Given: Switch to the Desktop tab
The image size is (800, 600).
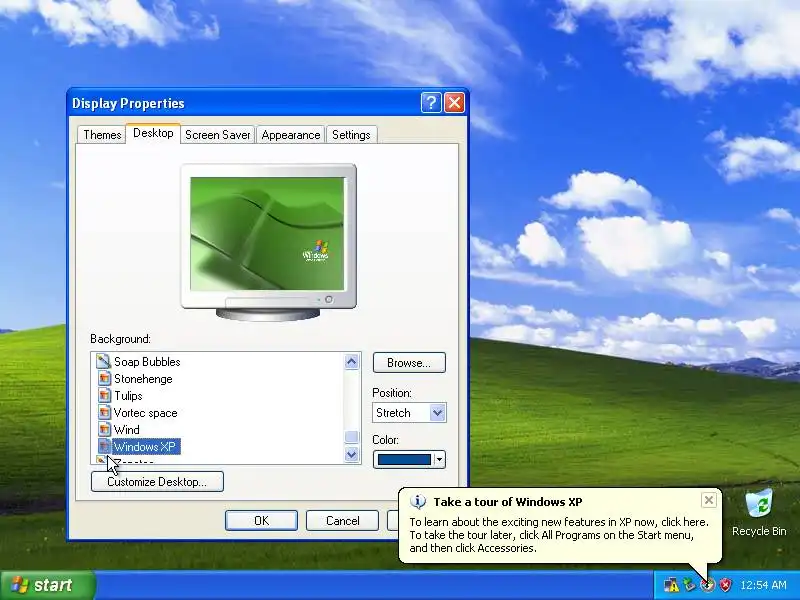Looking at the screenshot, I should (x=153, y=133).
